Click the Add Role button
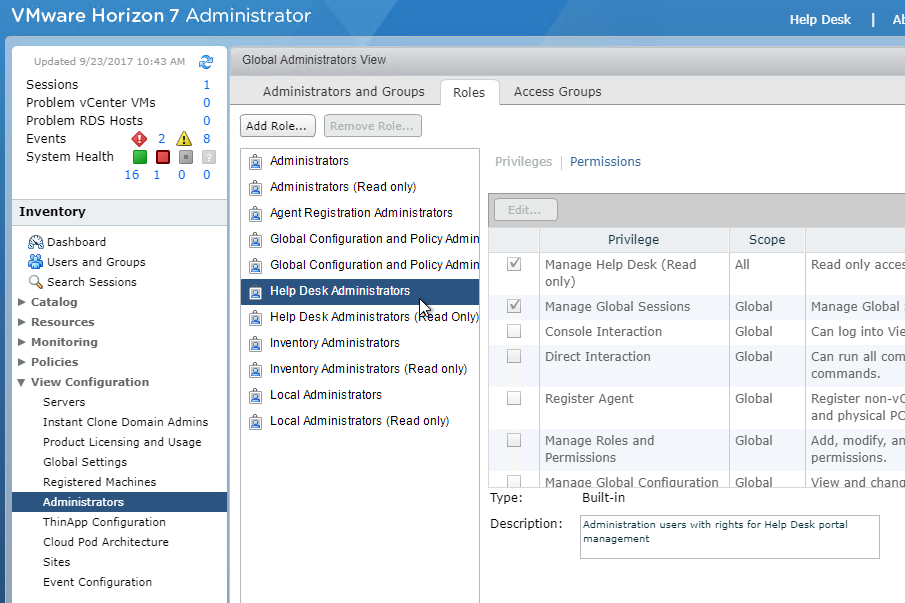The image size is (905, 603). 278,126
